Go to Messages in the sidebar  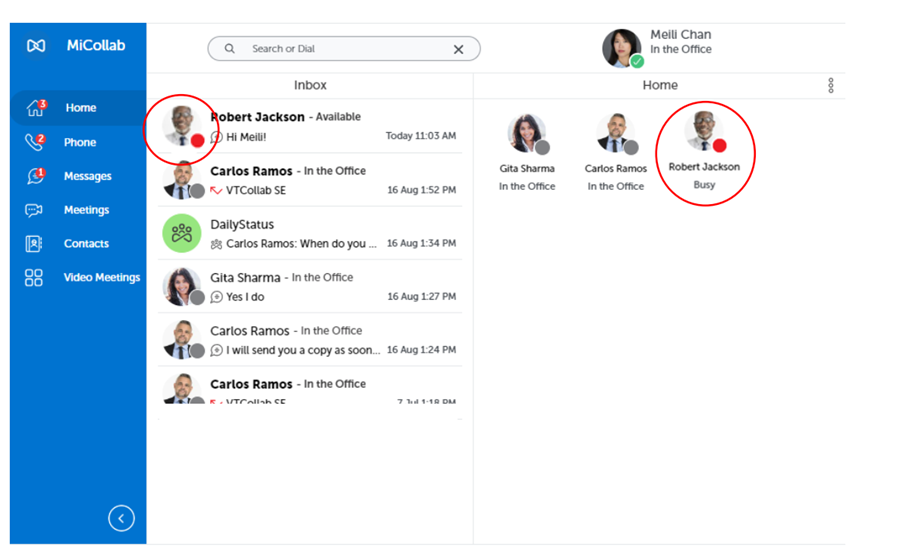78,176
